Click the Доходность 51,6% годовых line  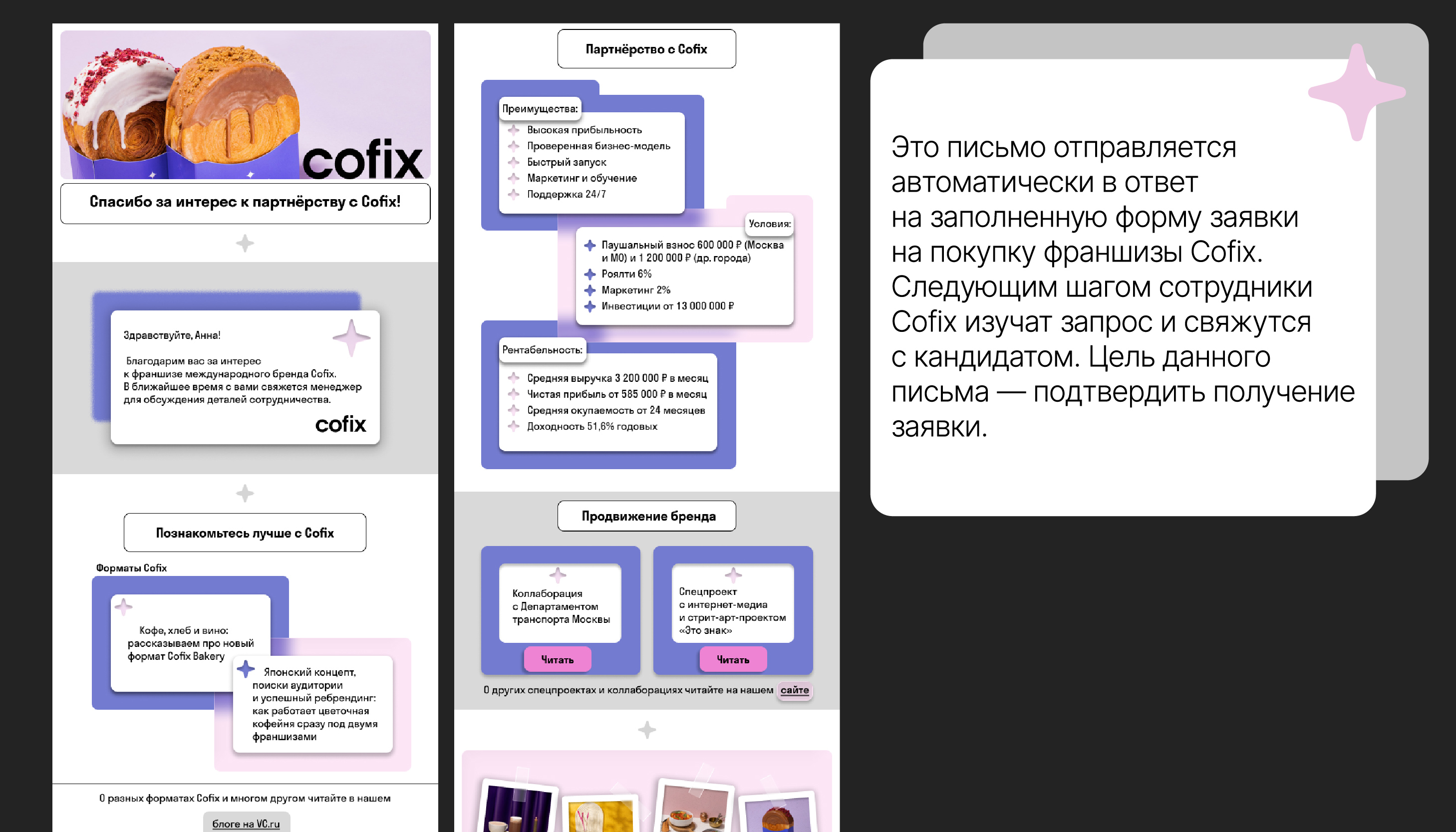tap(592, 426)
